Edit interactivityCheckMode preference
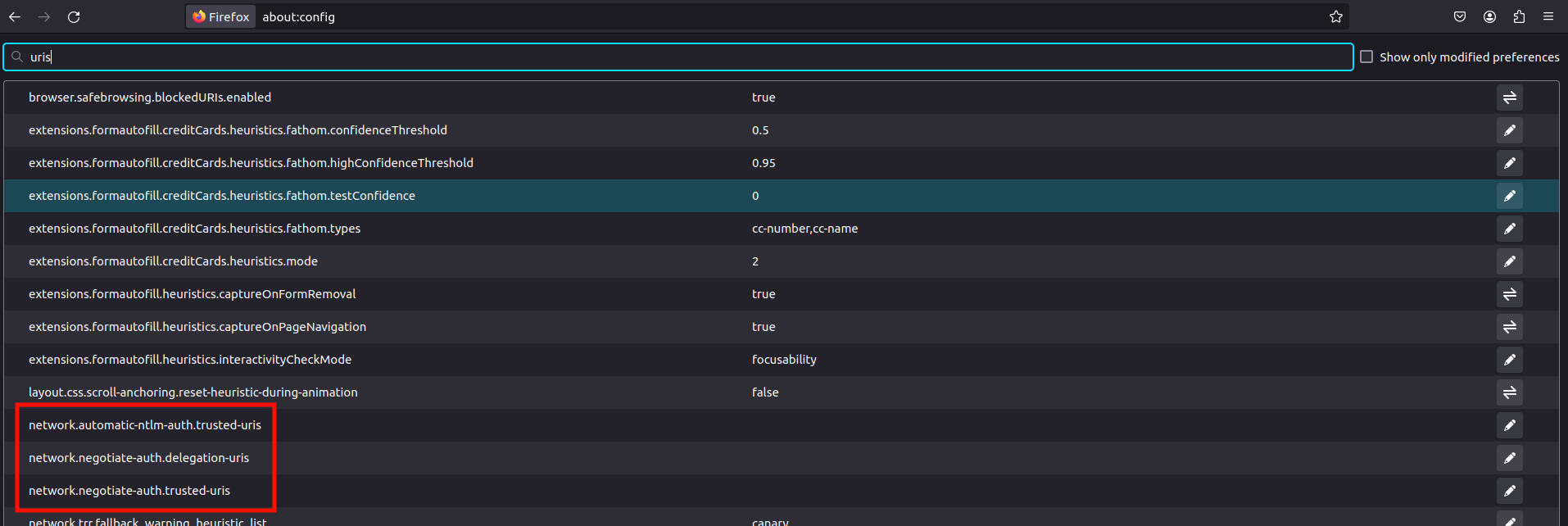This screenshot has width=1568, height=526. click(1510, 360)
